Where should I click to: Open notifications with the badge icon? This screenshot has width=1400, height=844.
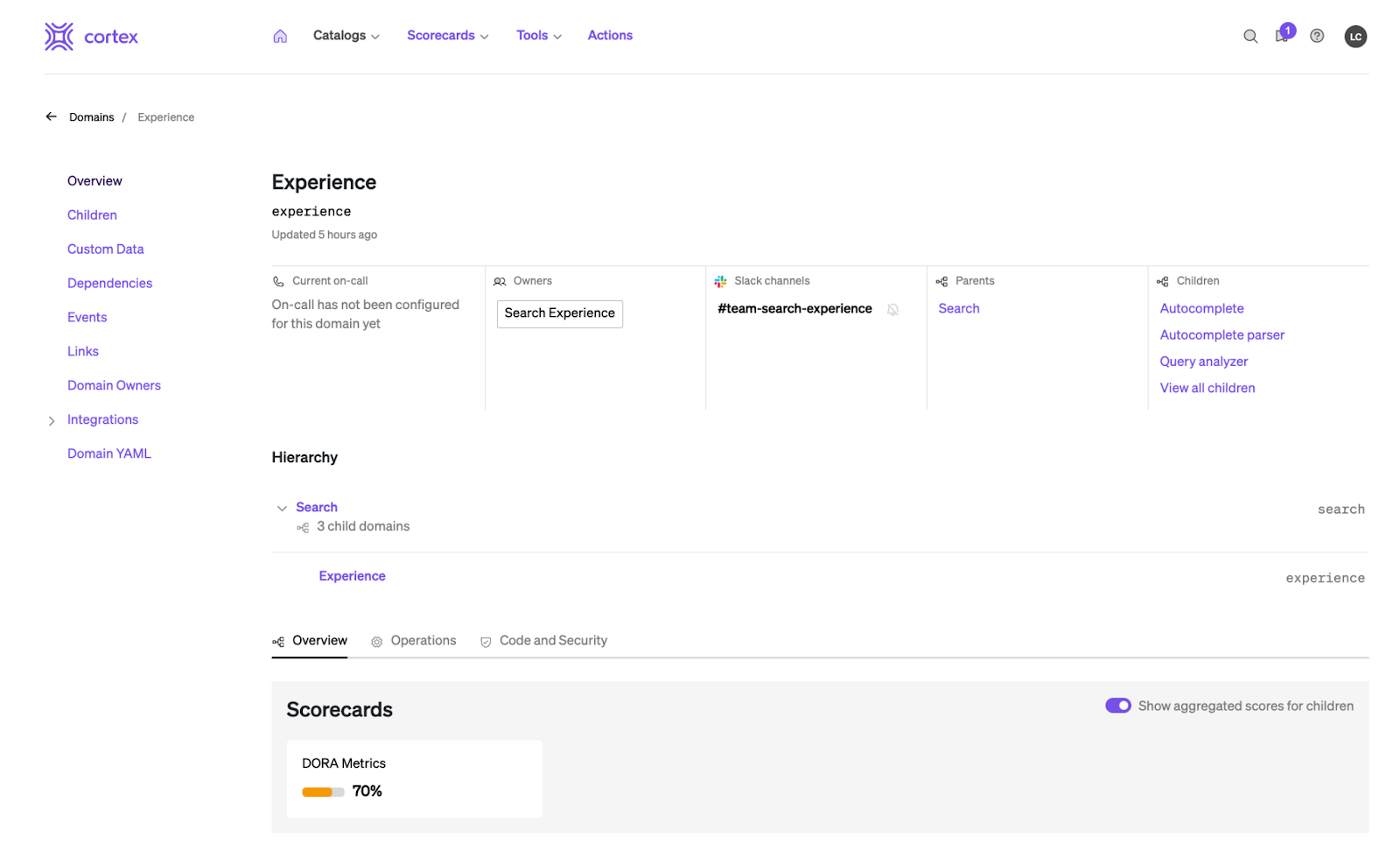point(1283,35)
